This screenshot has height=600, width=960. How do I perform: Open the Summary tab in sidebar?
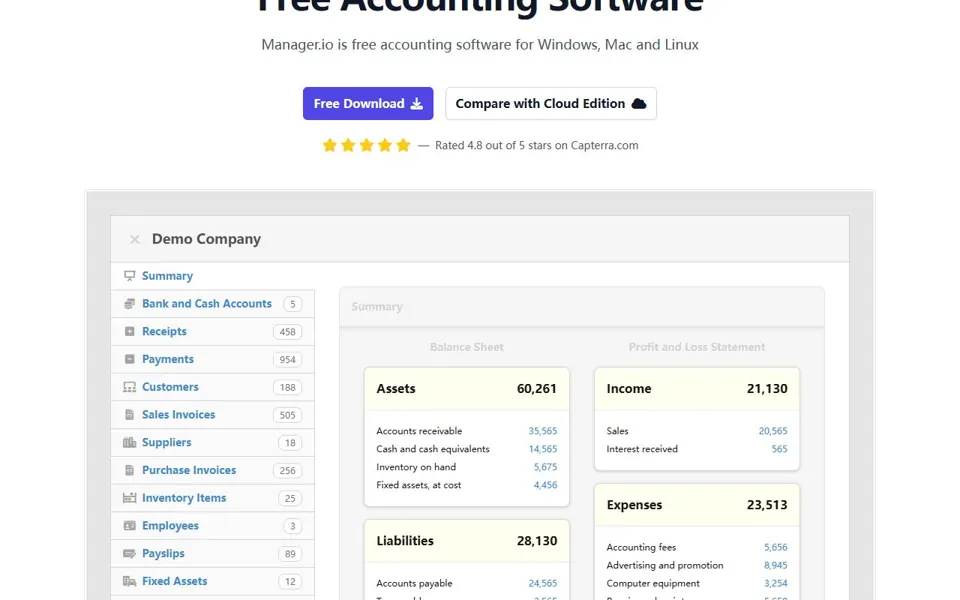pos(212,276)
